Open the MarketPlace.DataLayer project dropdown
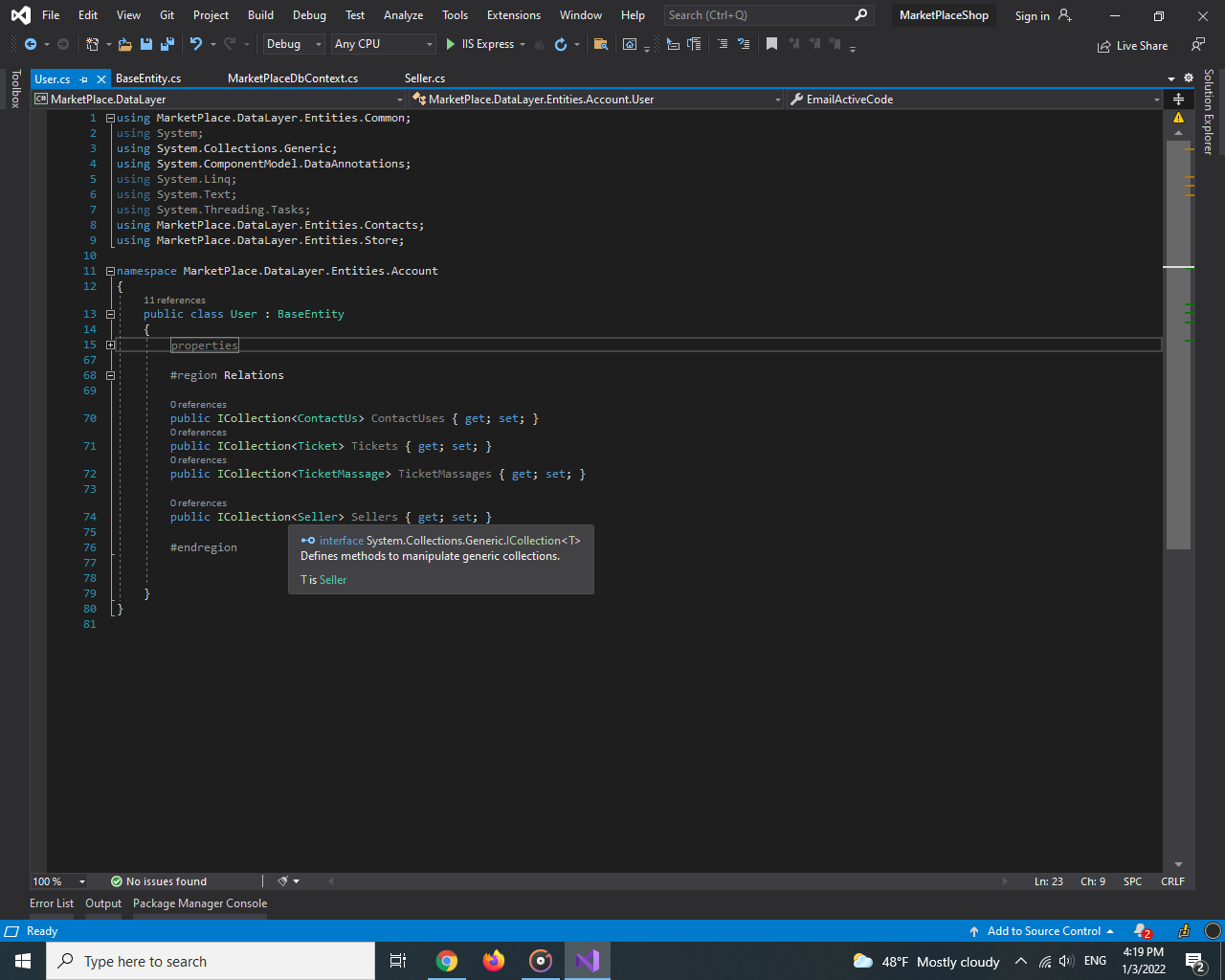Viewport: 1225px width, 980px height. 219,100
